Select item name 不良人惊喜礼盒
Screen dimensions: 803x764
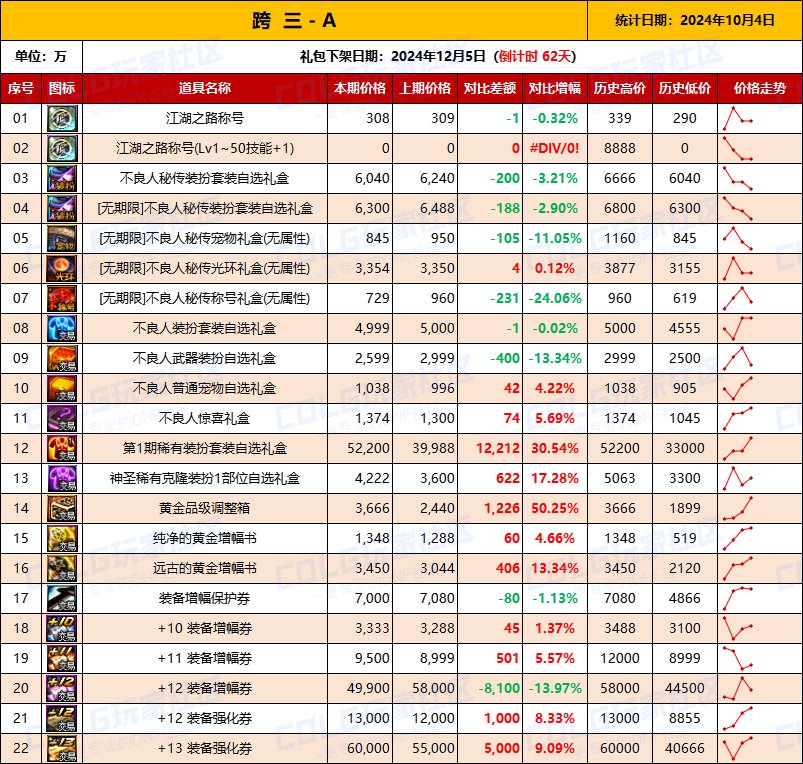pyautogui.click(x=205, y=418)
